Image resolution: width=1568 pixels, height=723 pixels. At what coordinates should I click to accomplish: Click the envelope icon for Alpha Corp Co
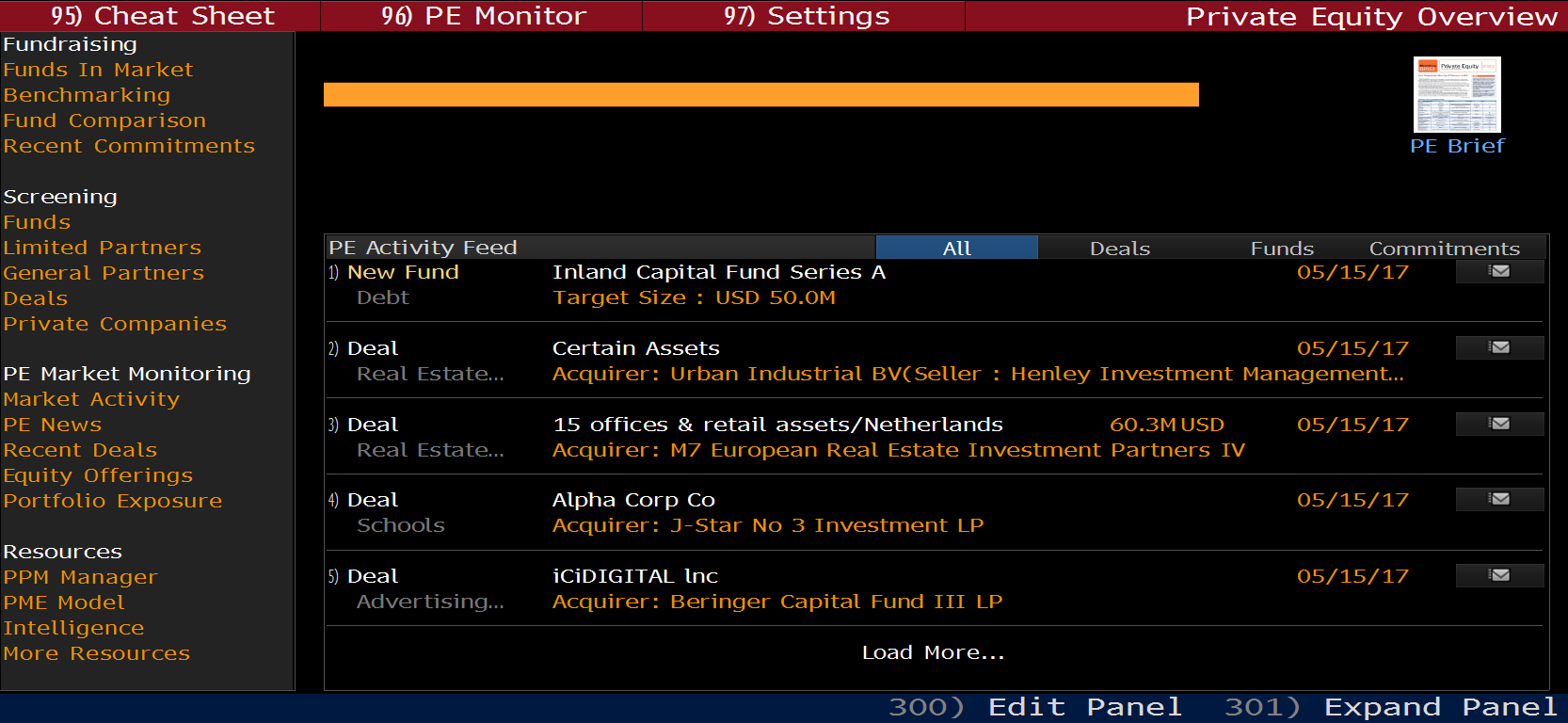point(1499,500)
